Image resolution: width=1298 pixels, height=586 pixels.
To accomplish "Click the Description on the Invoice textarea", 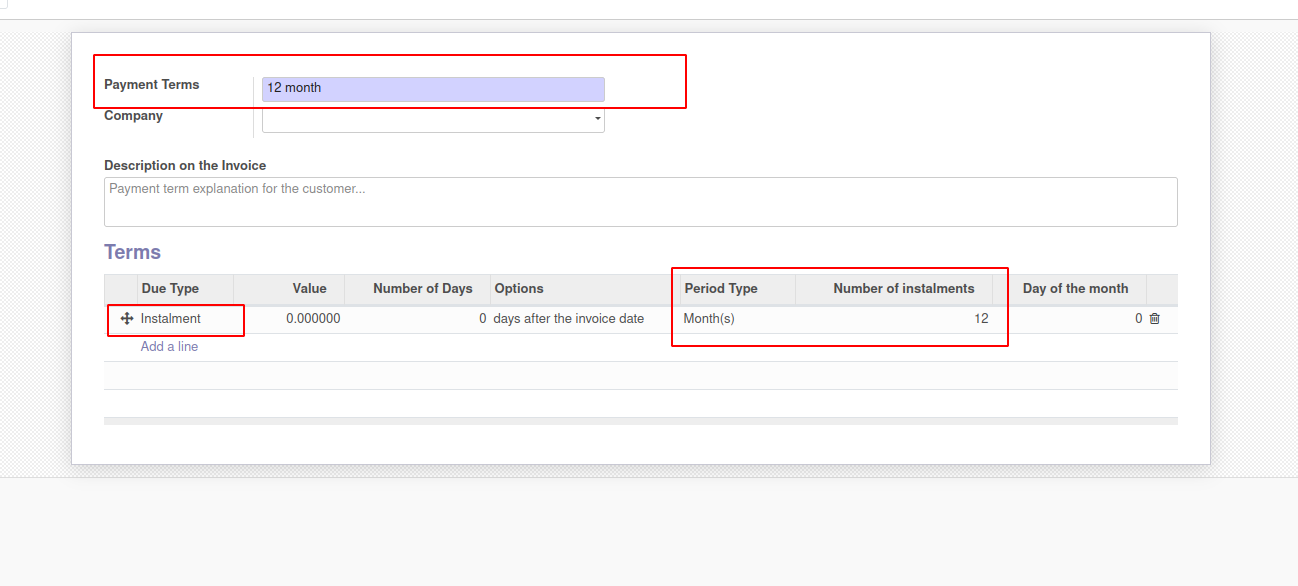I will coord(640,202).
